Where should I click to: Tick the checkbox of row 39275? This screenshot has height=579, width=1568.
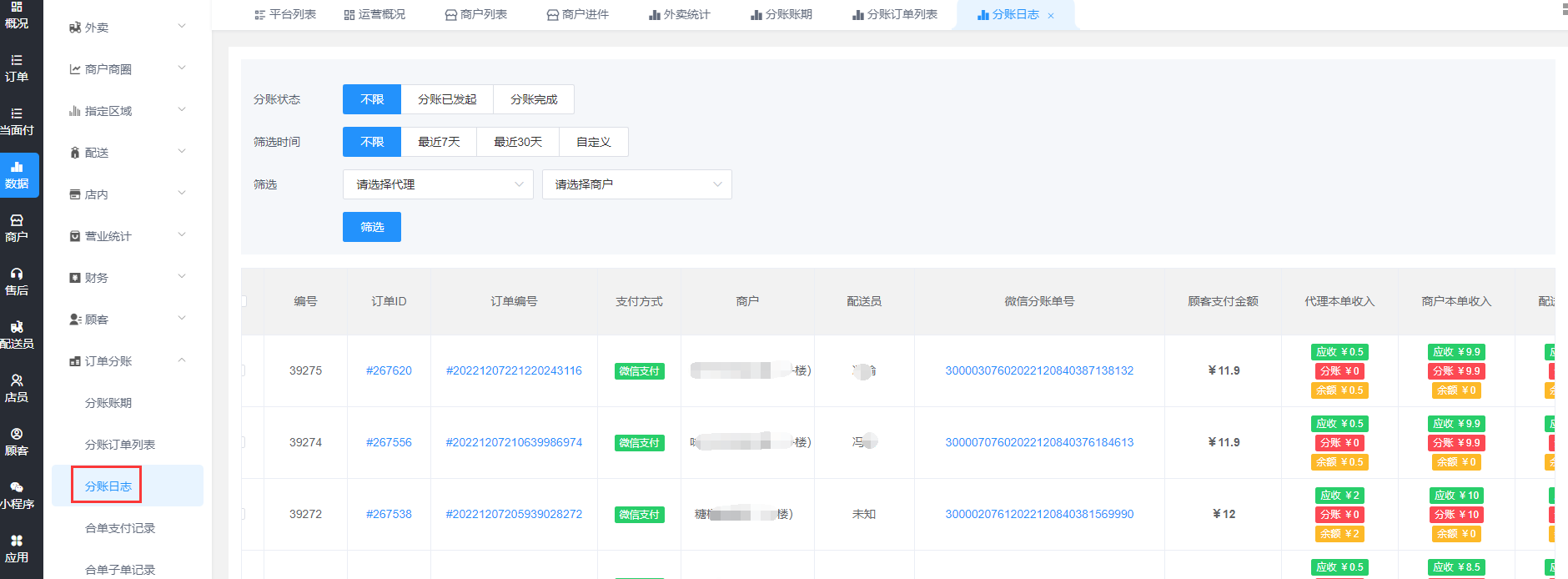(244, 370)
